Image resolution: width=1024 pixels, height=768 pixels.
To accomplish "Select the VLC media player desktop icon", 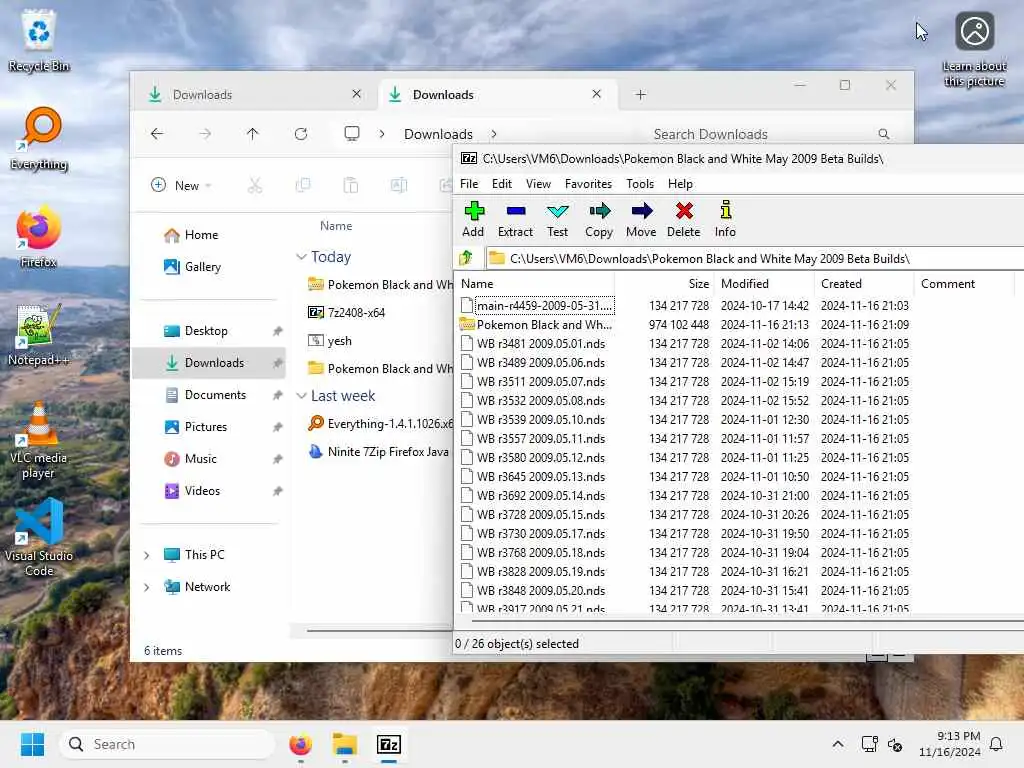I will point(39,440).
